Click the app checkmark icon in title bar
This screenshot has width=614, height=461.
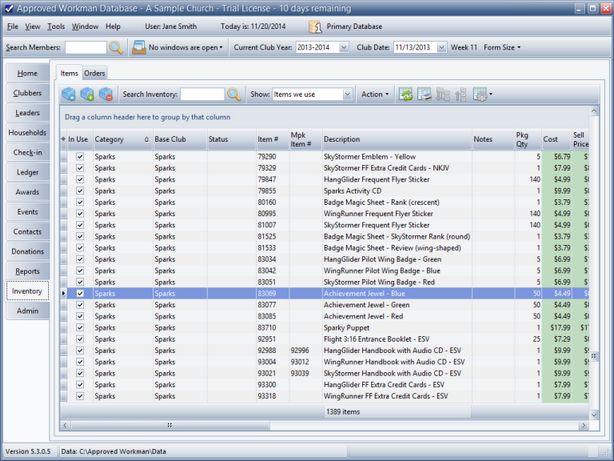8,8
